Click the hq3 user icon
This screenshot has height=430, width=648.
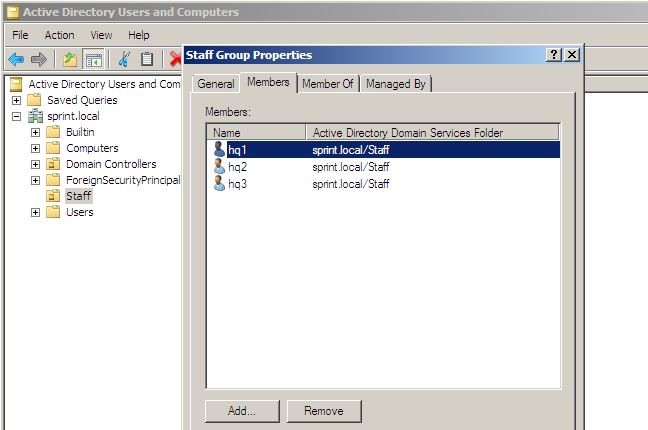coord(219,183)
